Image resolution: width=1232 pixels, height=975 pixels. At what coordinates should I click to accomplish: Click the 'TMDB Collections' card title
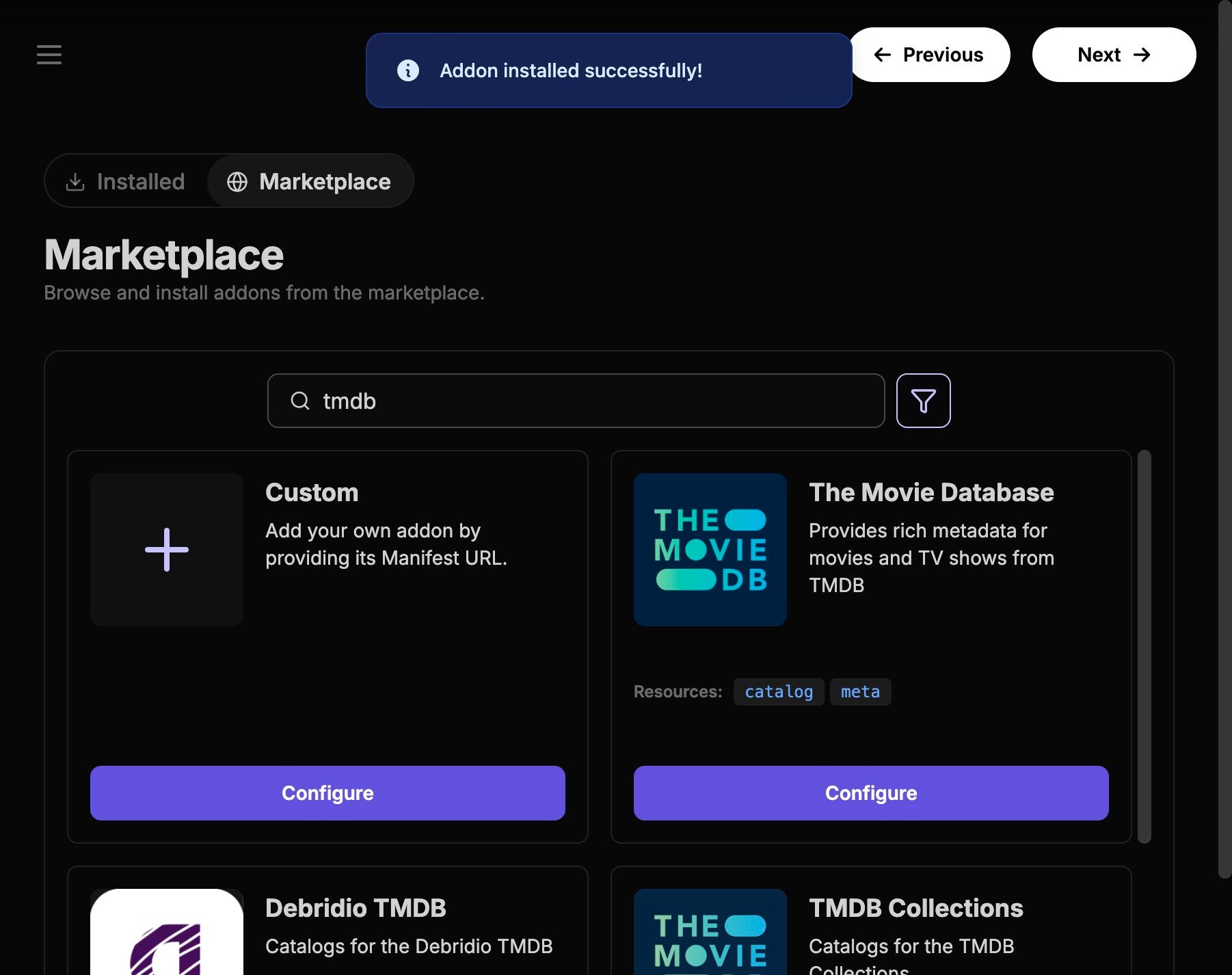tap(916, 908)
